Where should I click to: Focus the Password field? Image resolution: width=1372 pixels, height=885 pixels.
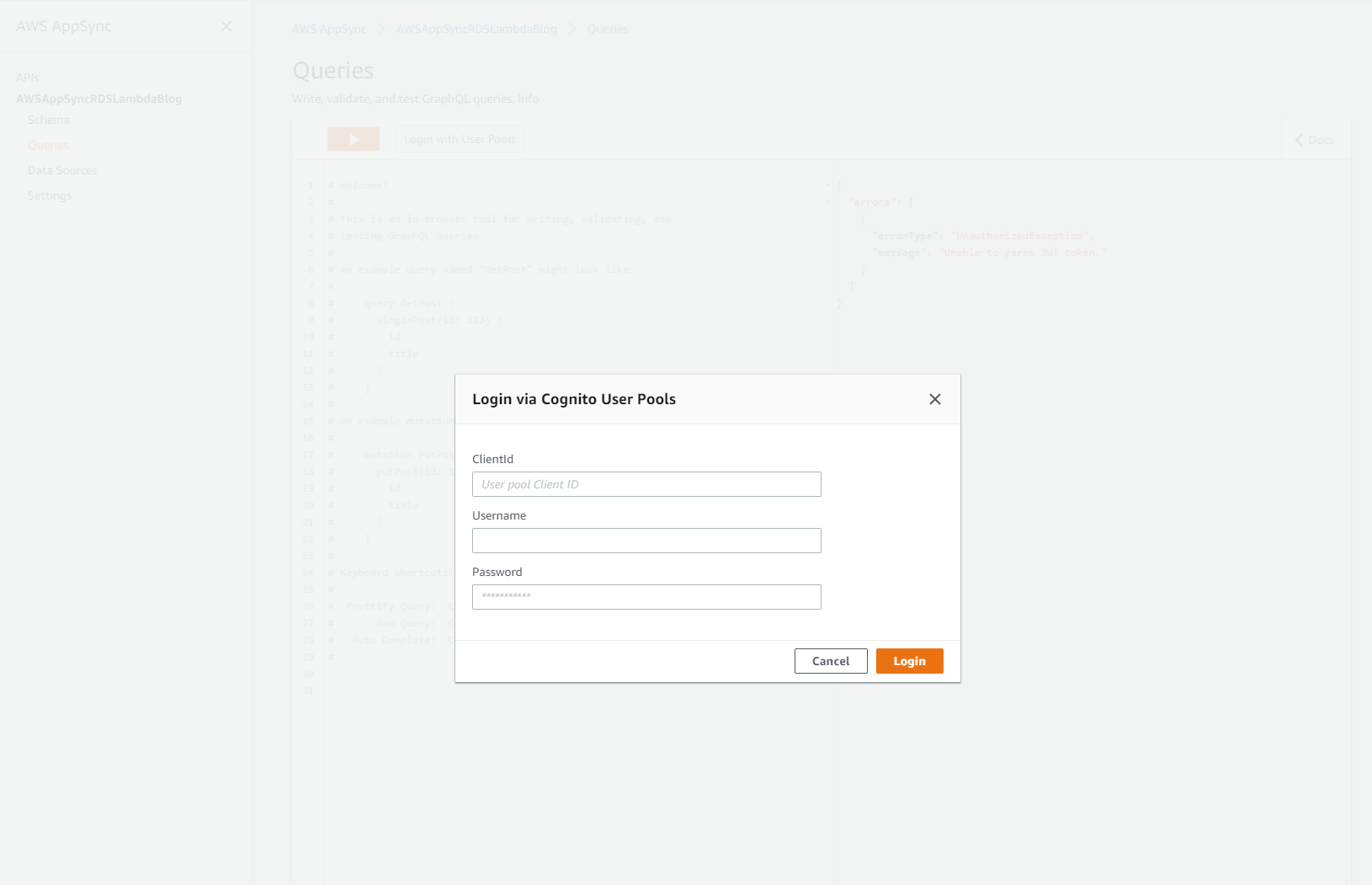tap(646, 597)
